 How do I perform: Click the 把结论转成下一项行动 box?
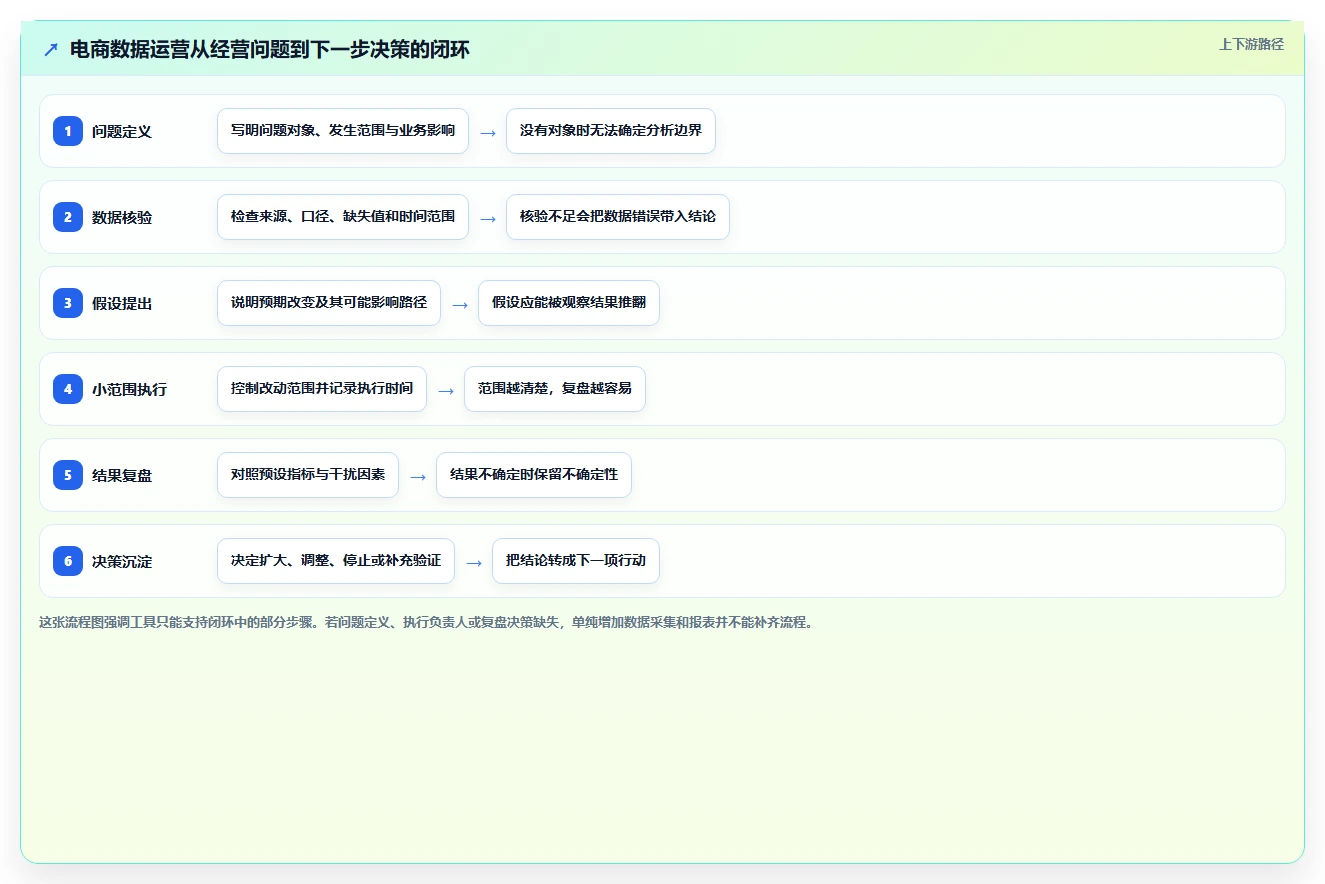pyautogui.click(x=576, y=561)
